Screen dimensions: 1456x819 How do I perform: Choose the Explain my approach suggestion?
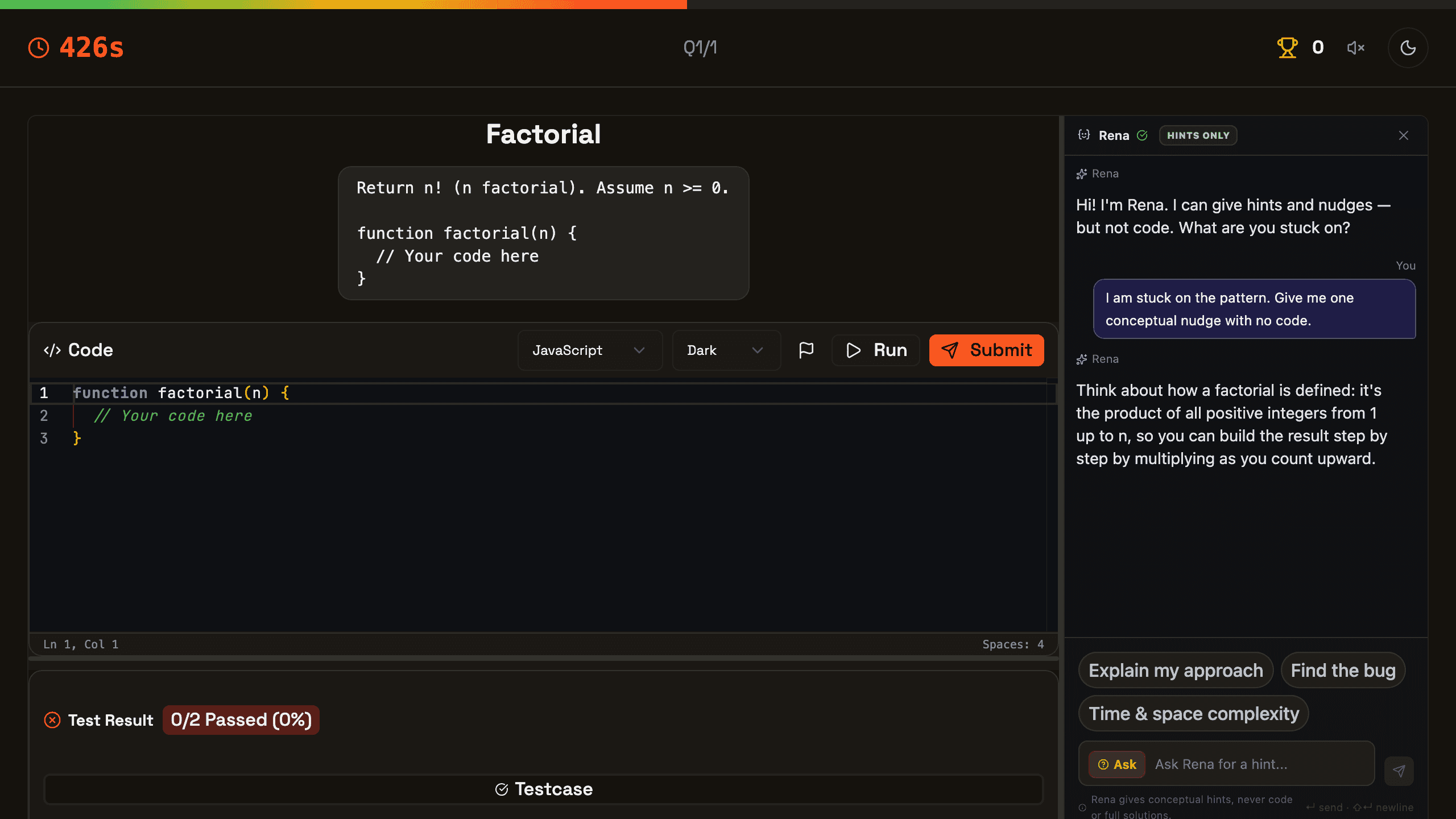point(1175,671)
